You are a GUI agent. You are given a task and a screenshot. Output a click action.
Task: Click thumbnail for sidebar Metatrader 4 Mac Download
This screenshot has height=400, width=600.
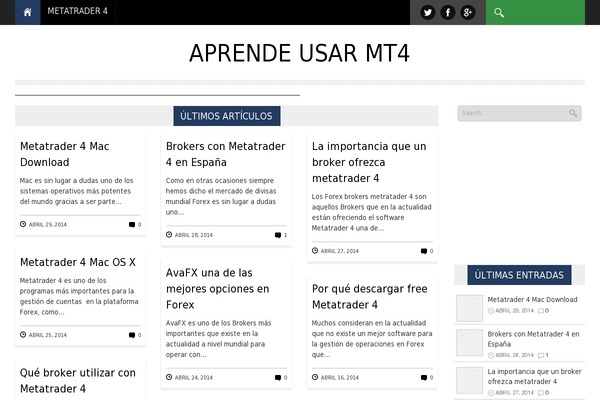click(x=470, y=308)
